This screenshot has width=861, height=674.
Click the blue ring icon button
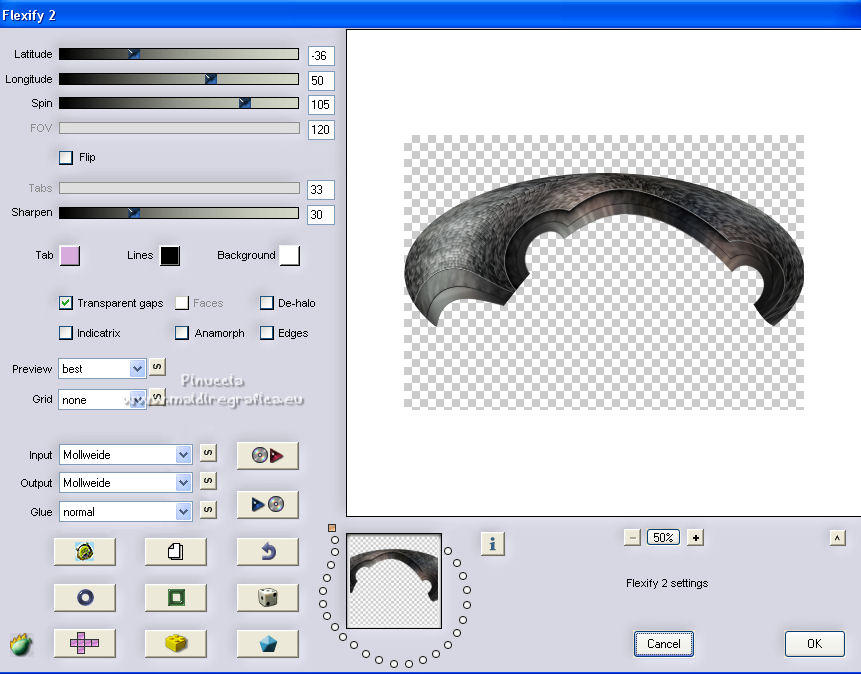pos(85,597)
